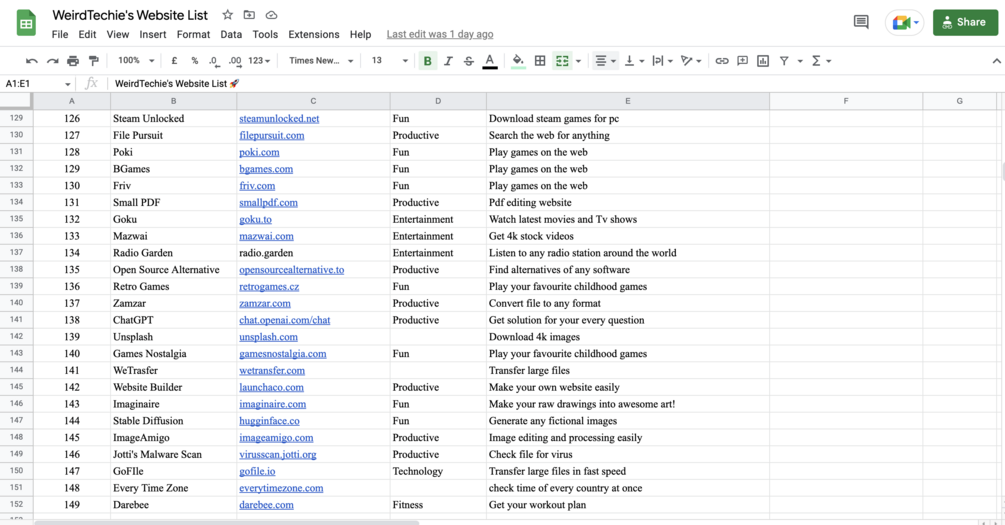Screen dimensions: 1005x525
Task: Open the Insert menu
Action: pyautogui.click(x=153, y=35)
